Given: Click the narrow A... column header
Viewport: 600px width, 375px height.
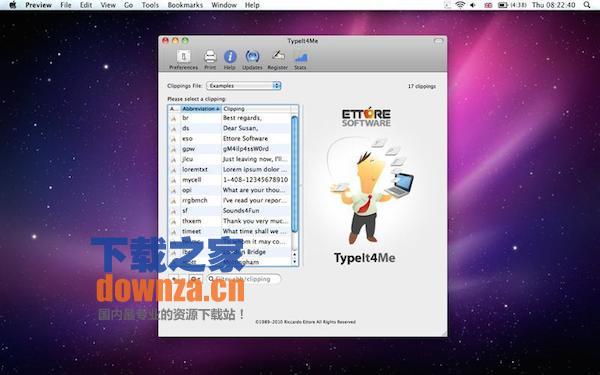Looking at the screenshot, I should [x=174, y=109].
